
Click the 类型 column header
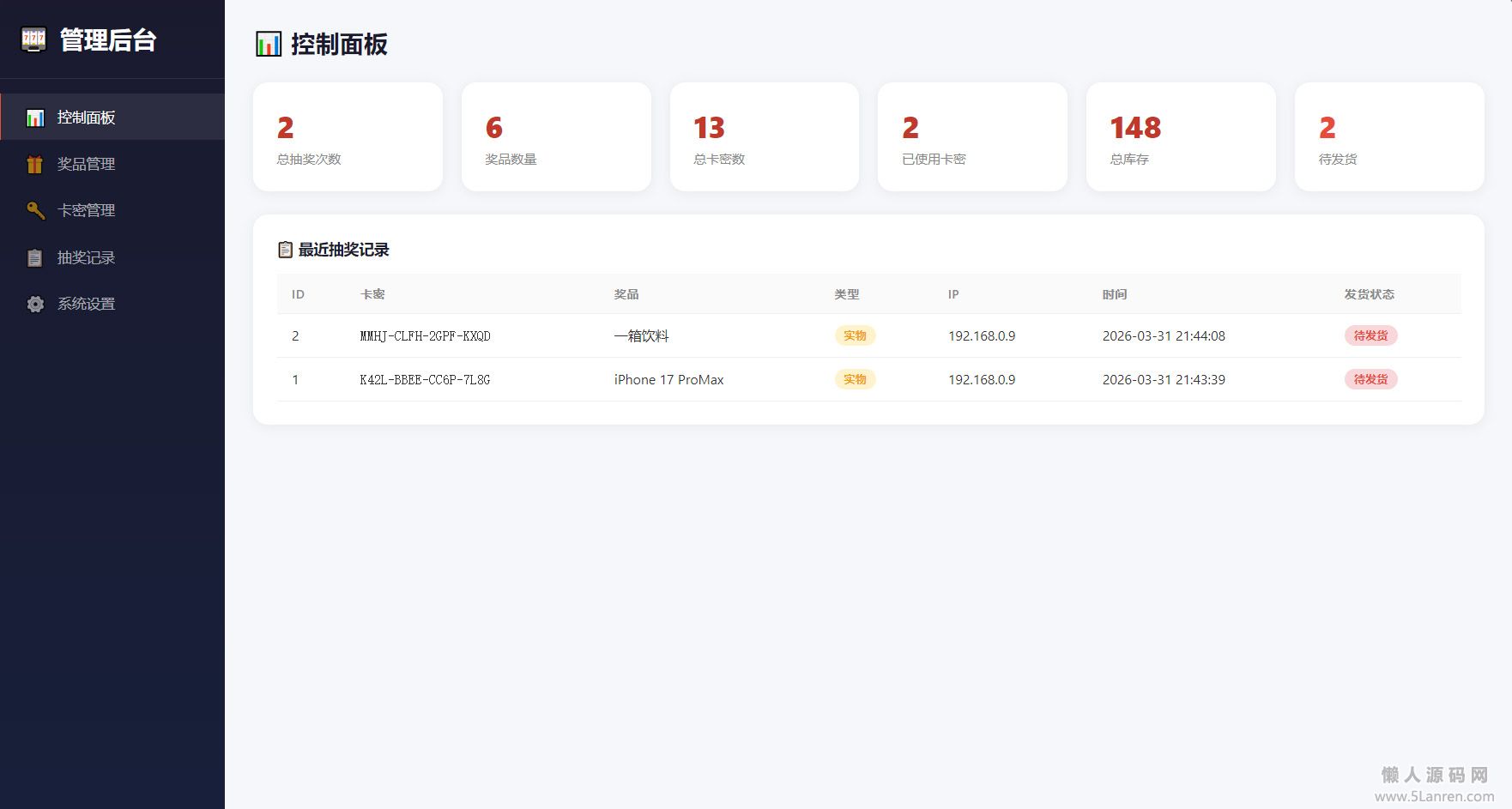click(x=847, y=294)
